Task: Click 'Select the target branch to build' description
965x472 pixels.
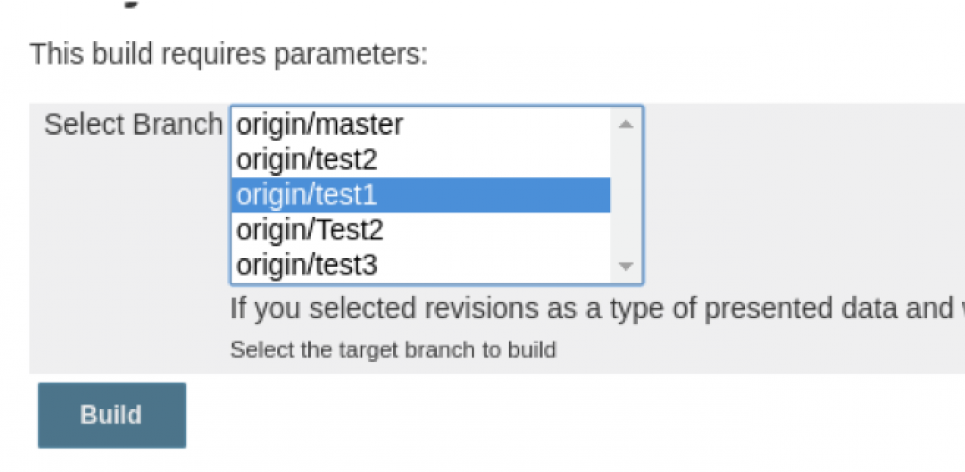Action: tap(392, 350)
